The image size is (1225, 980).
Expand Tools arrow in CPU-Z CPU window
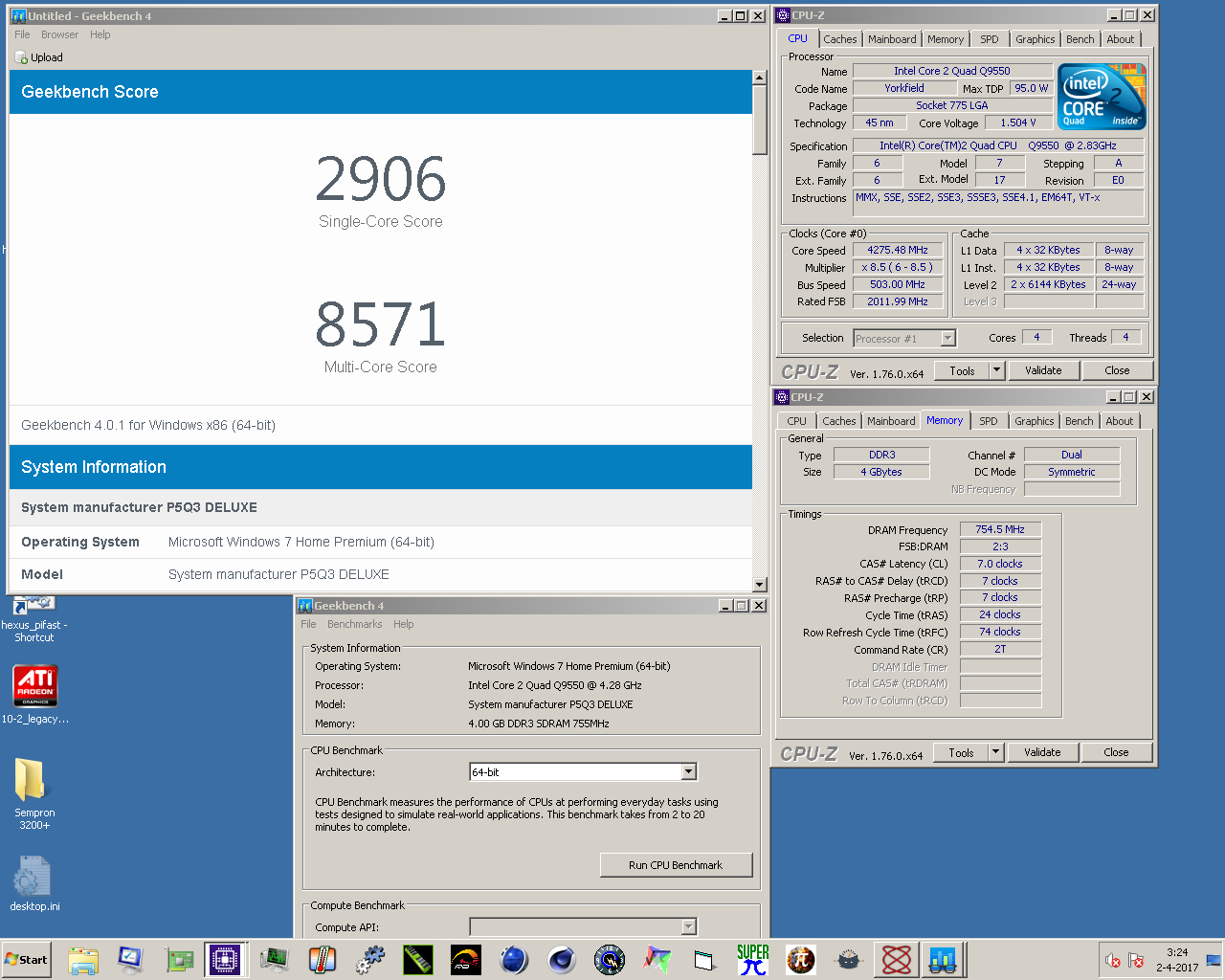996,370
